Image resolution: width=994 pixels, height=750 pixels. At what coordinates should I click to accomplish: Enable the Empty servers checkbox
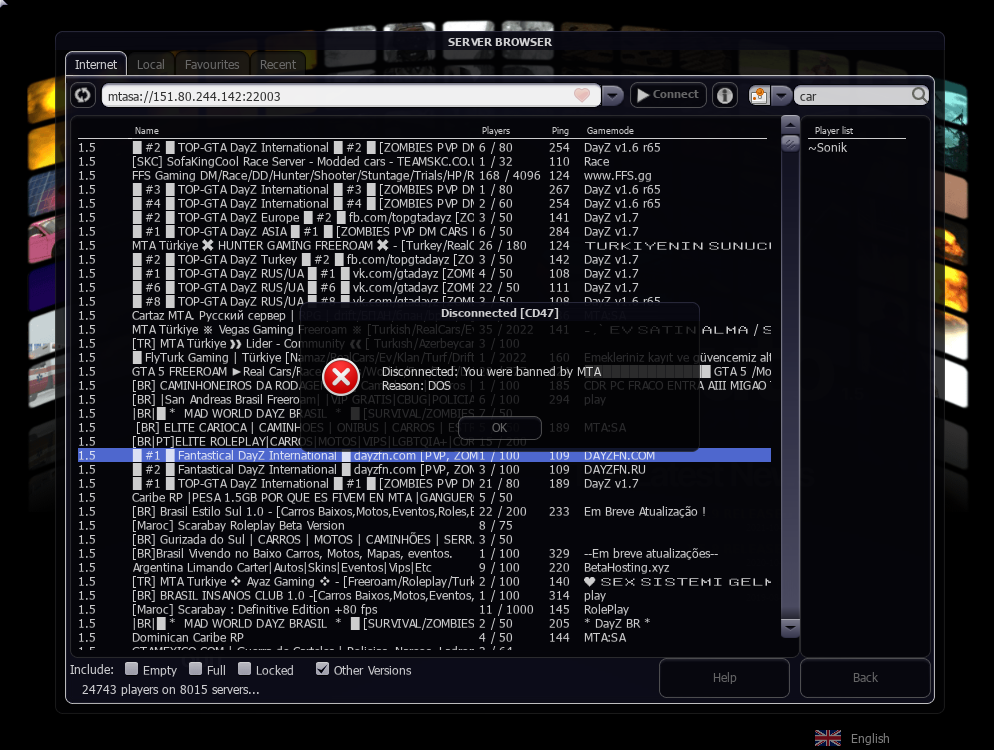pyautogui.click(x=133, y=669)
